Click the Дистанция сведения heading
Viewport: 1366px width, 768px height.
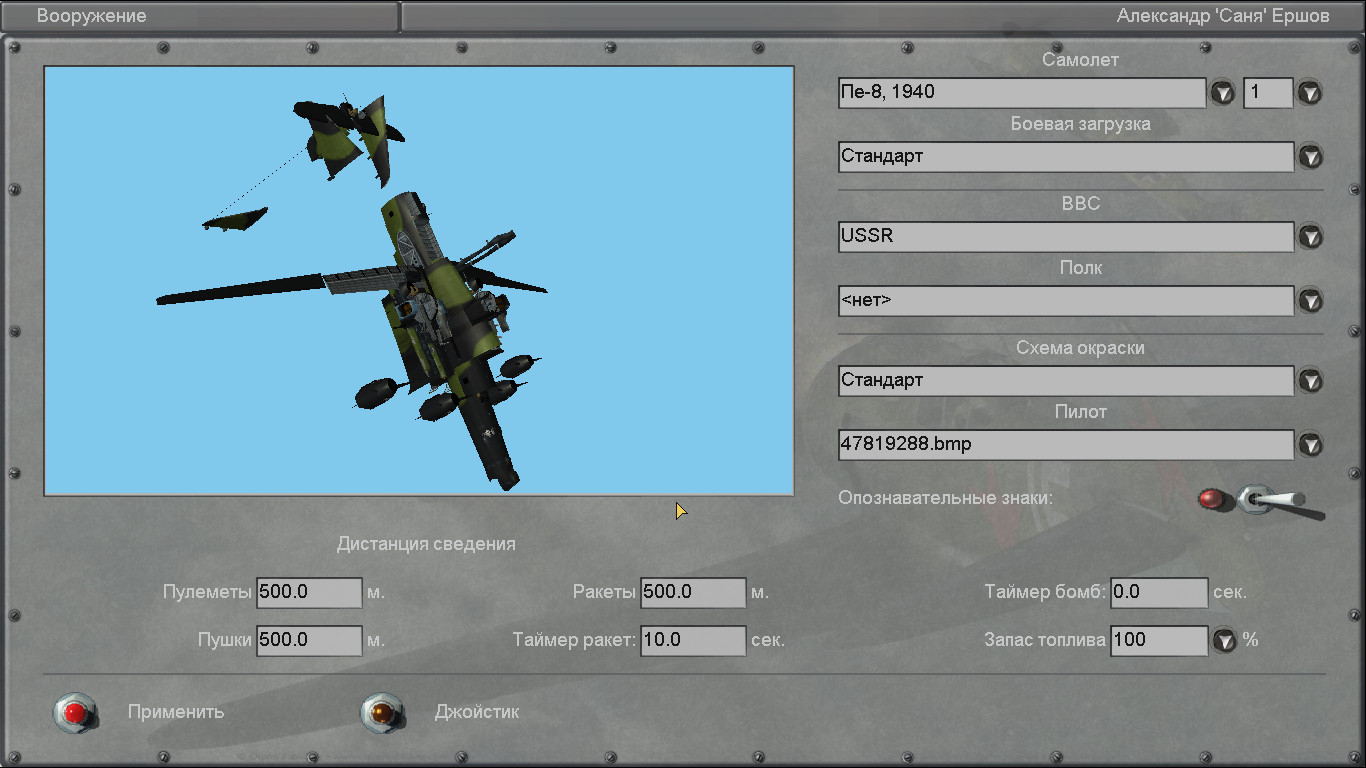426,544
